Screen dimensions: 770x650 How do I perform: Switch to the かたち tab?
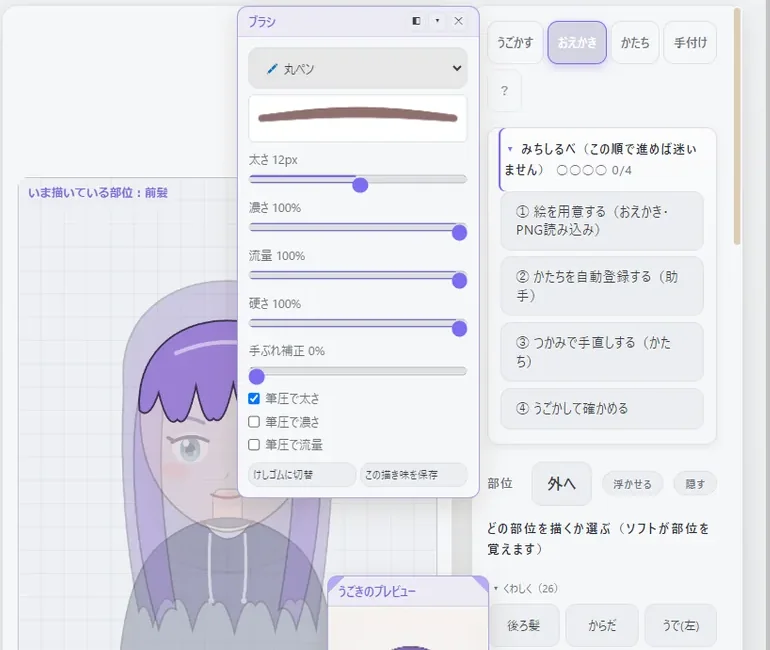click(635, 43)
